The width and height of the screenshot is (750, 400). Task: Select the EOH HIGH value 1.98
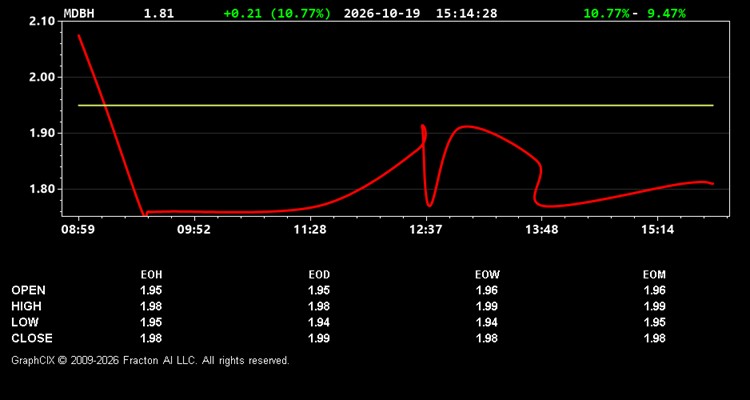(151, 306)
